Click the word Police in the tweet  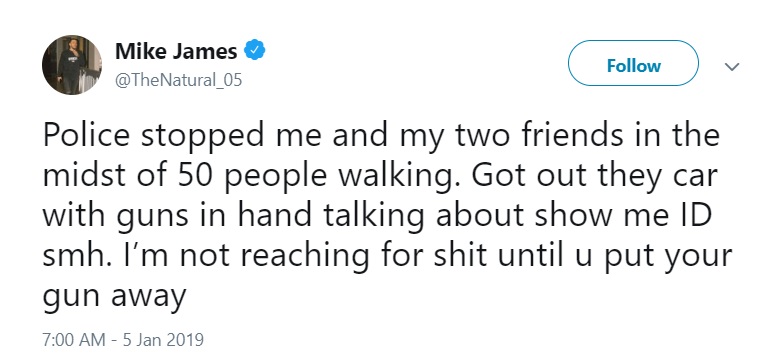[87, 136]
